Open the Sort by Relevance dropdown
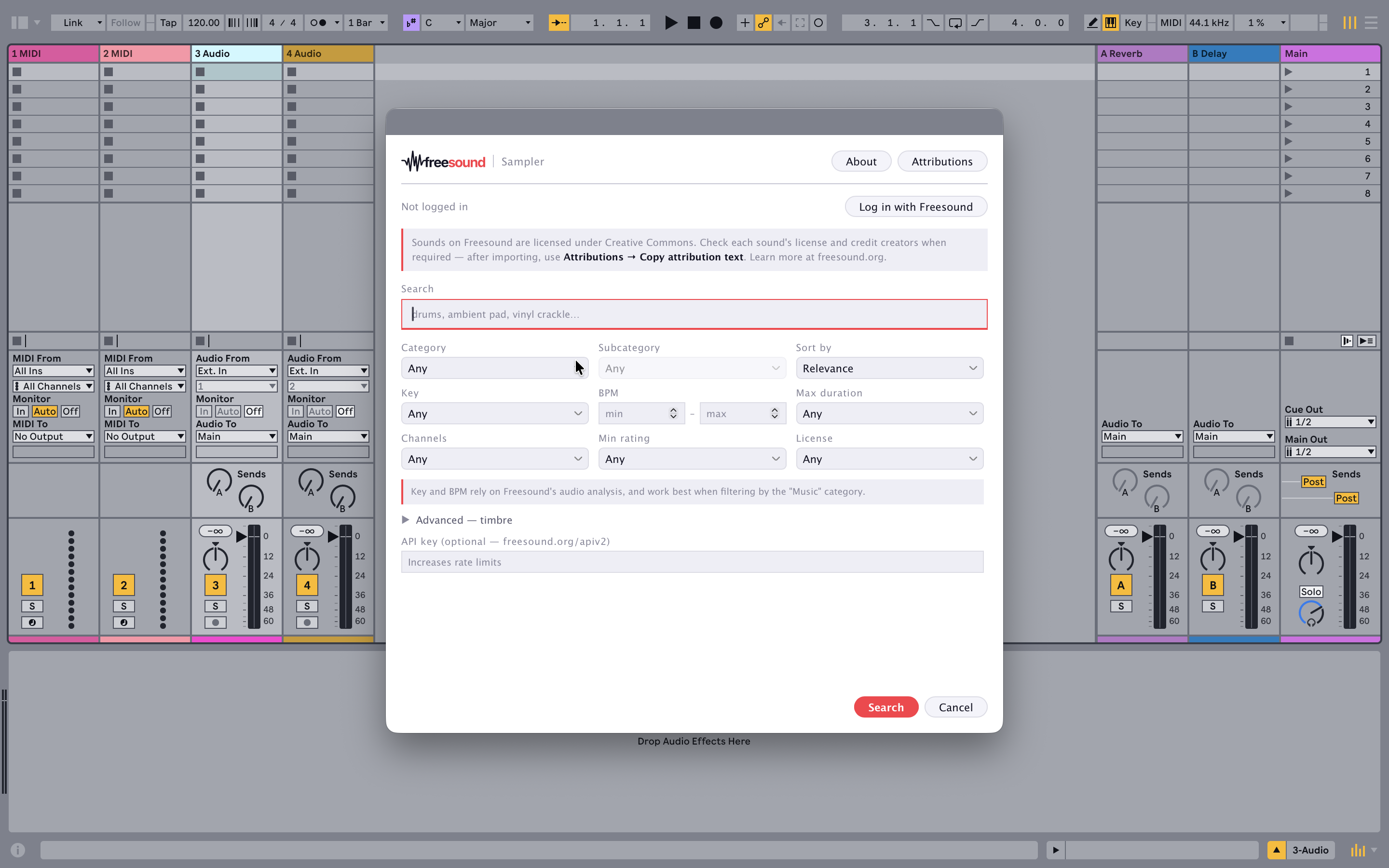This screenshot has height=868, width=1389. click(x=889, y=368)
